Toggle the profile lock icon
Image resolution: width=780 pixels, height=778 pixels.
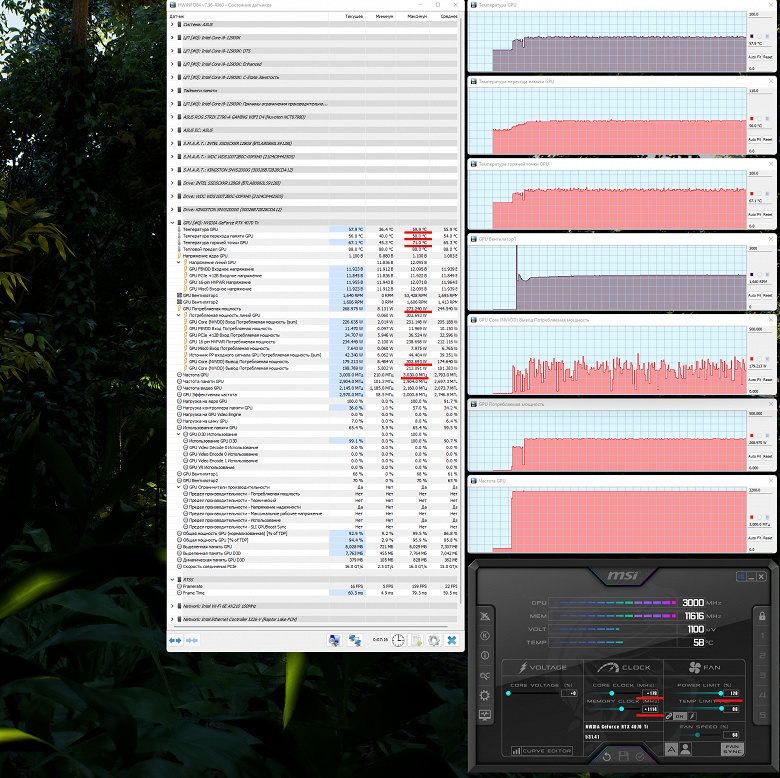(762, 616)
